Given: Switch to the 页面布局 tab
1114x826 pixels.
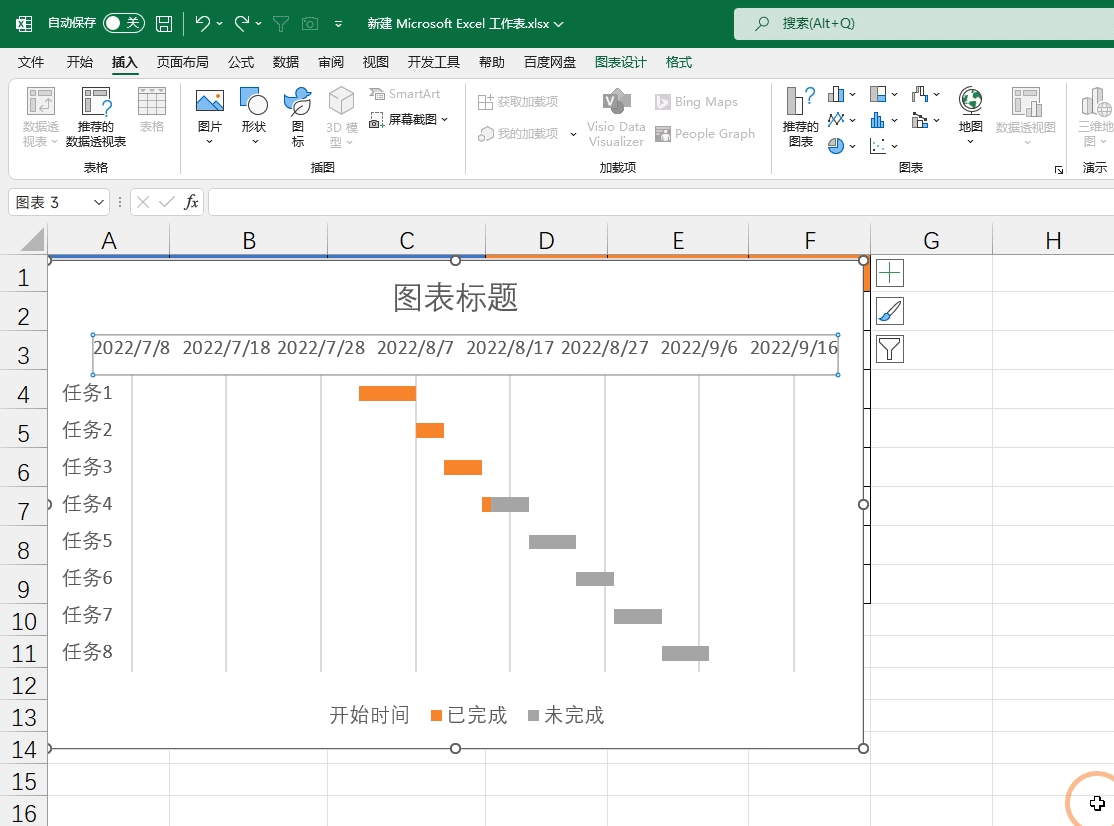Looking at the screenshot, I should click(183, 63).
